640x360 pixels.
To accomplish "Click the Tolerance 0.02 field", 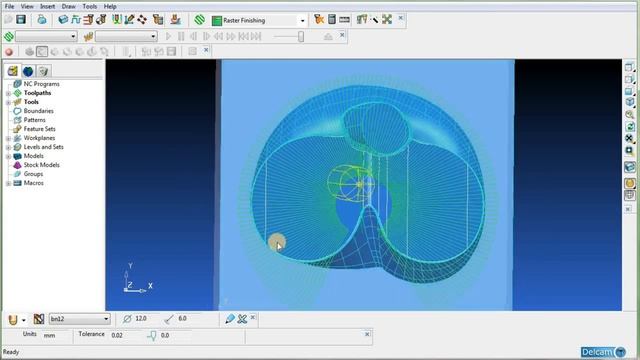I will pos(126,336).
